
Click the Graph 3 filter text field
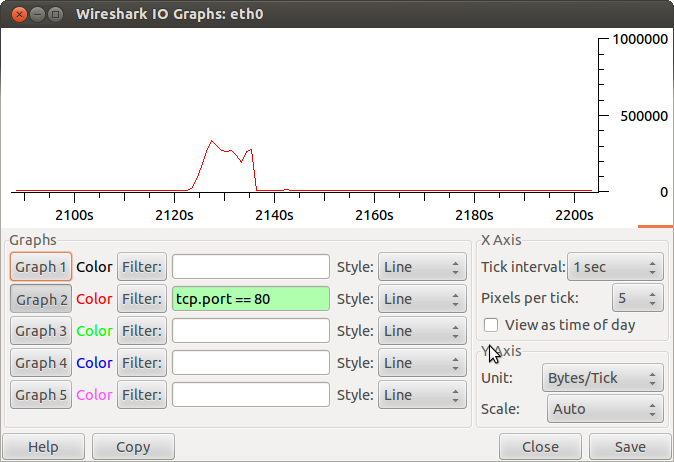(251, 331)
